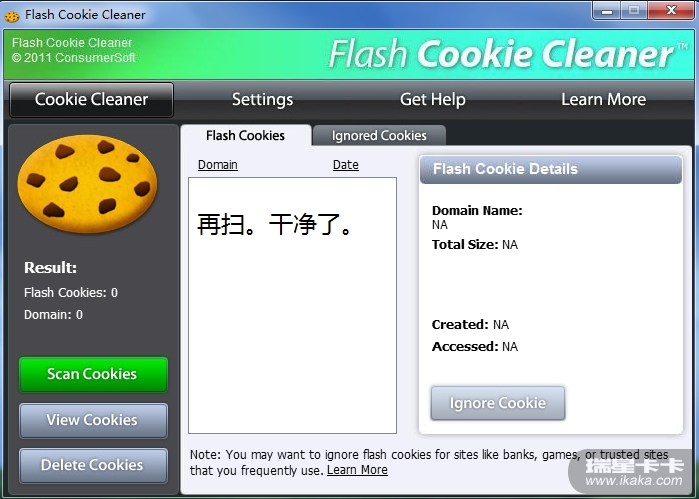Open the Settings section
This screenshot has width=699, height=499.
[263, 99]
